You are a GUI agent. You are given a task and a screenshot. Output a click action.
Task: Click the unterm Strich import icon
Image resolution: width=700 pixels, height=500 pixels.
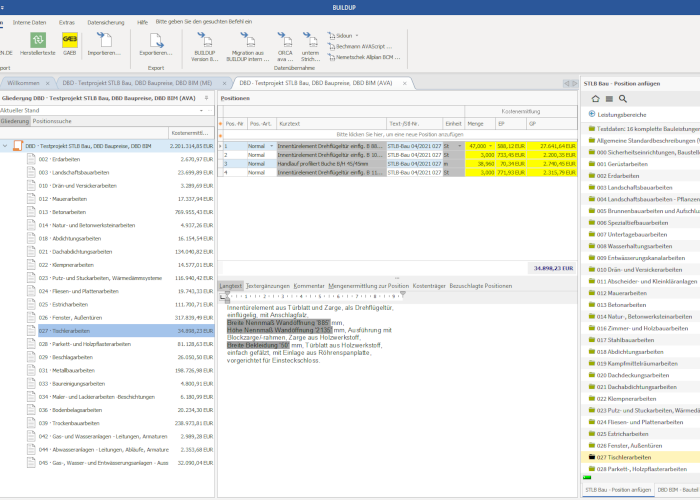[x=310, y=46]
